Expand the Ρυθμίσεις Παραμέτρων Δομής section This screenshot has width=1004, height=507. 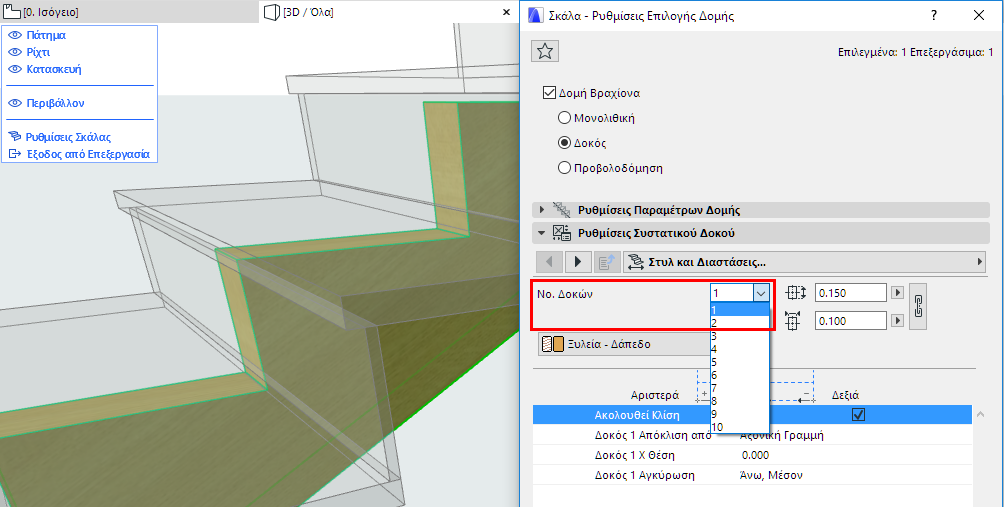coord(542,209)
